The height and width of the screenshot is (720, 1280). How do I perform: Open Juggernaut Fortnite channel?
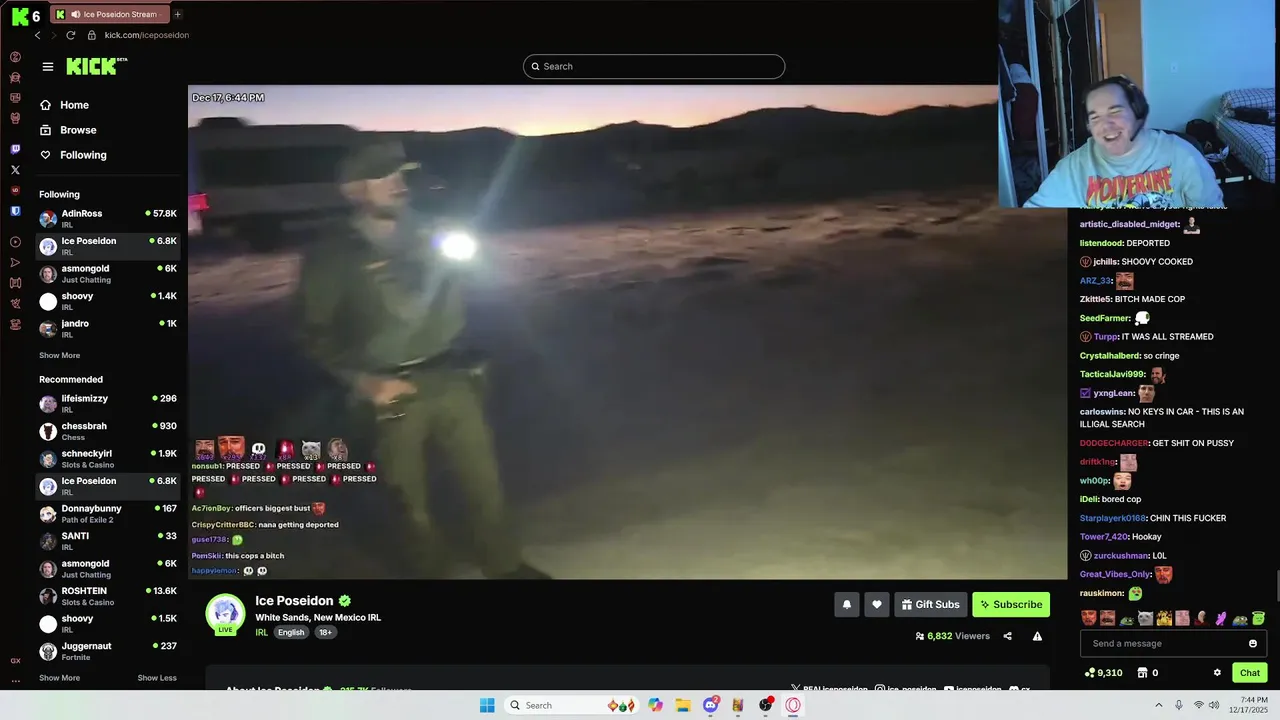click(x=108, y=651)
